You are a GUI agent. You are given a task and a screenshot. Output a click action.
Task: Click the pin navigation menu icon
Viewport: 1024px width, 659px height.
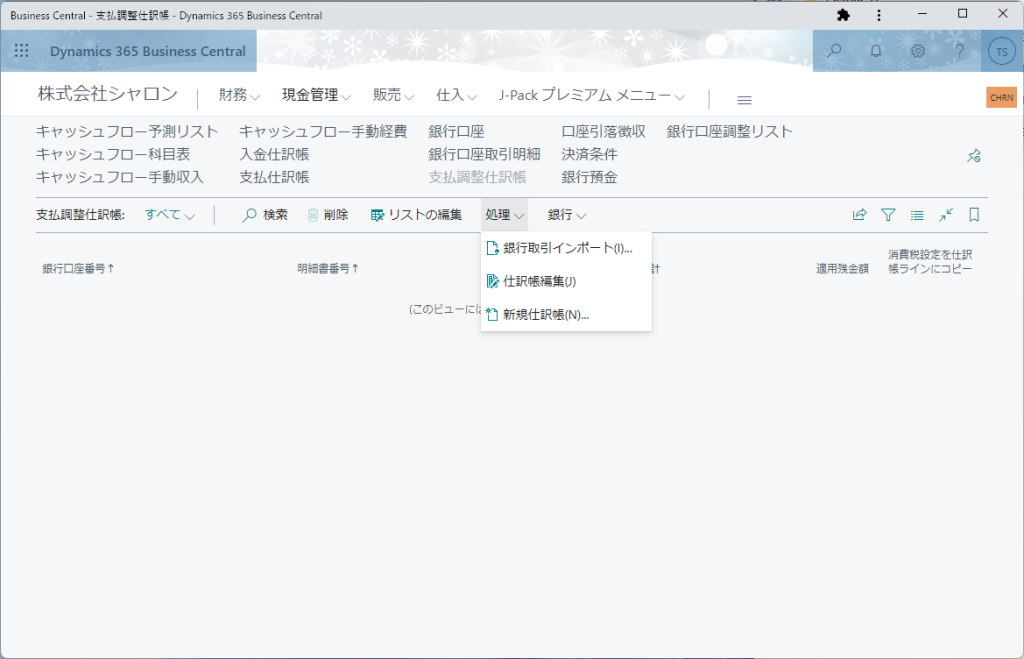(974, 155)
